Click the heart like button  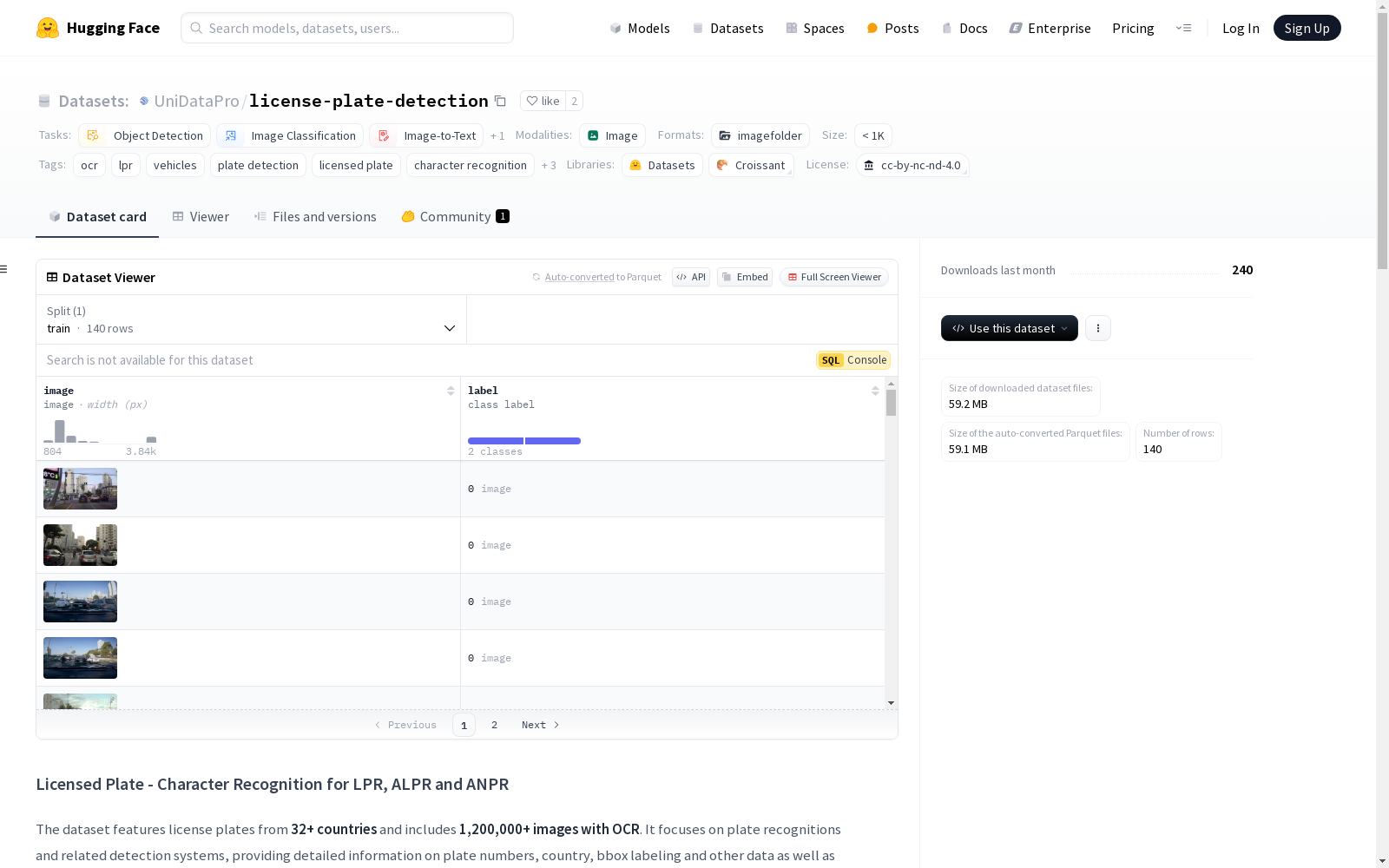click(543, 101)
